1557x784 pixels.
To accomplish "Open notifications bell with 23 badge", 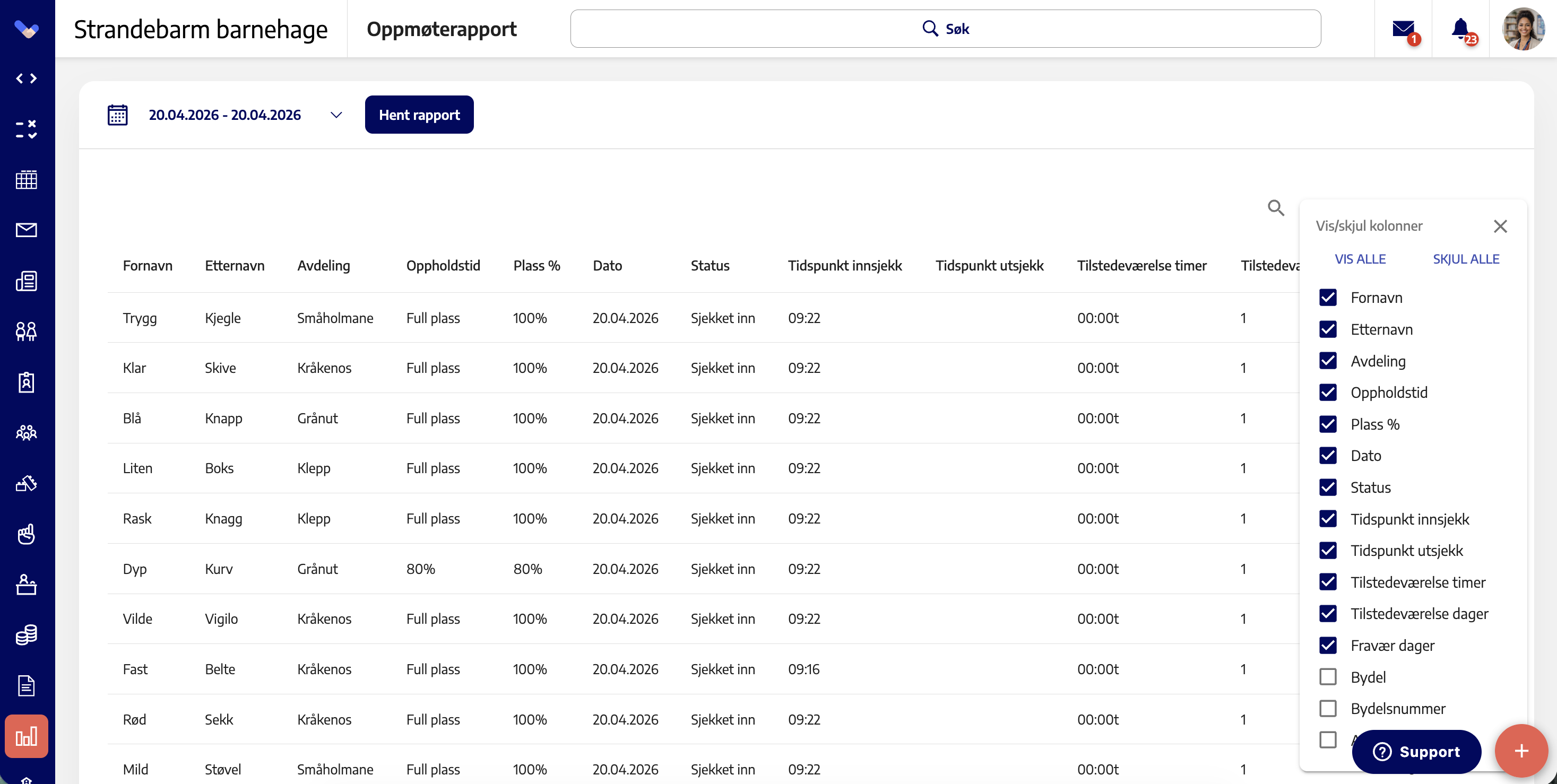I will coord(1460,29).
